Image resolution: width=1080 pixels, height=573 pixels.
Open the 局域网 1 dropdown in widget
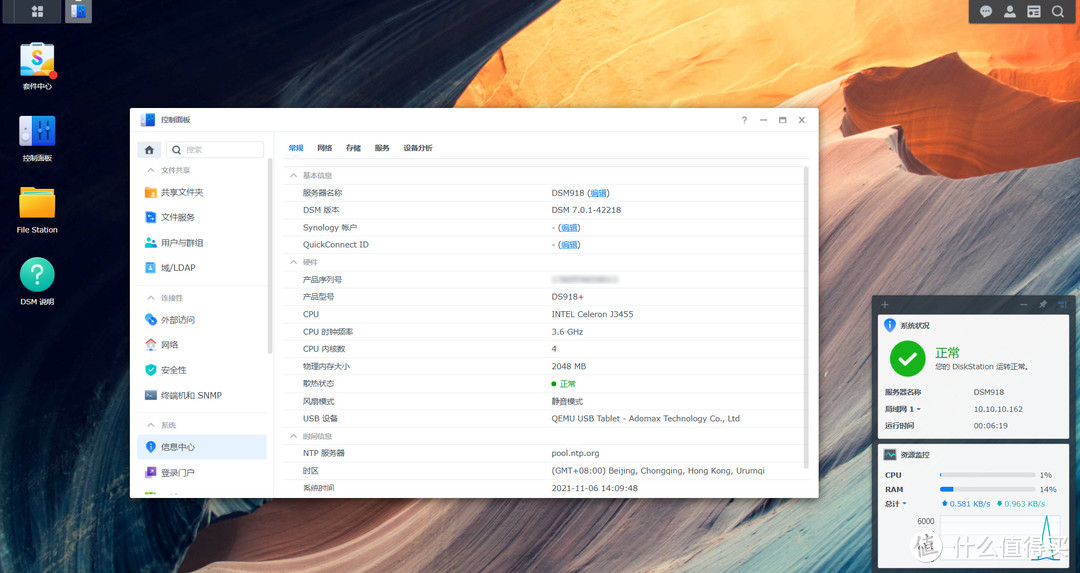903,409
